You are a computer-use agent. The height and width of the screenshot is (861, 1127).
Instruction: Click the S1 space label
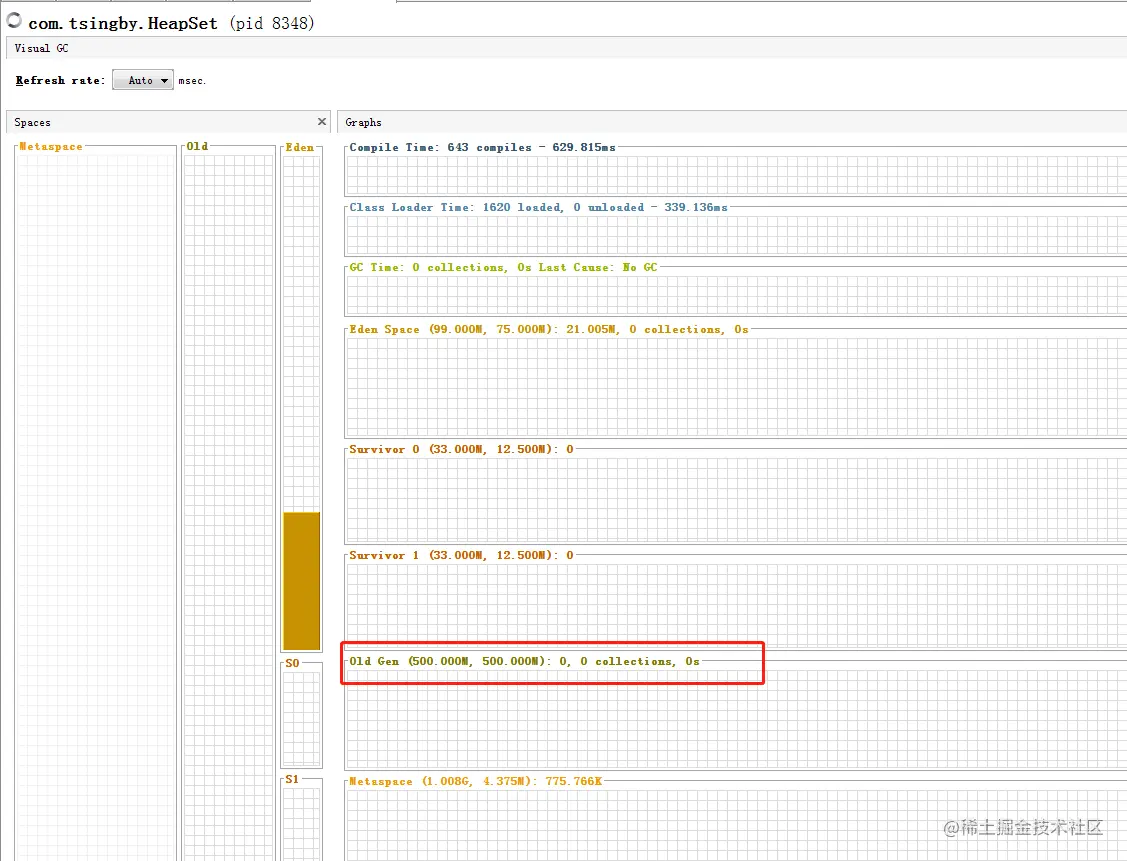pyautogui.click(x=292, y=779)
